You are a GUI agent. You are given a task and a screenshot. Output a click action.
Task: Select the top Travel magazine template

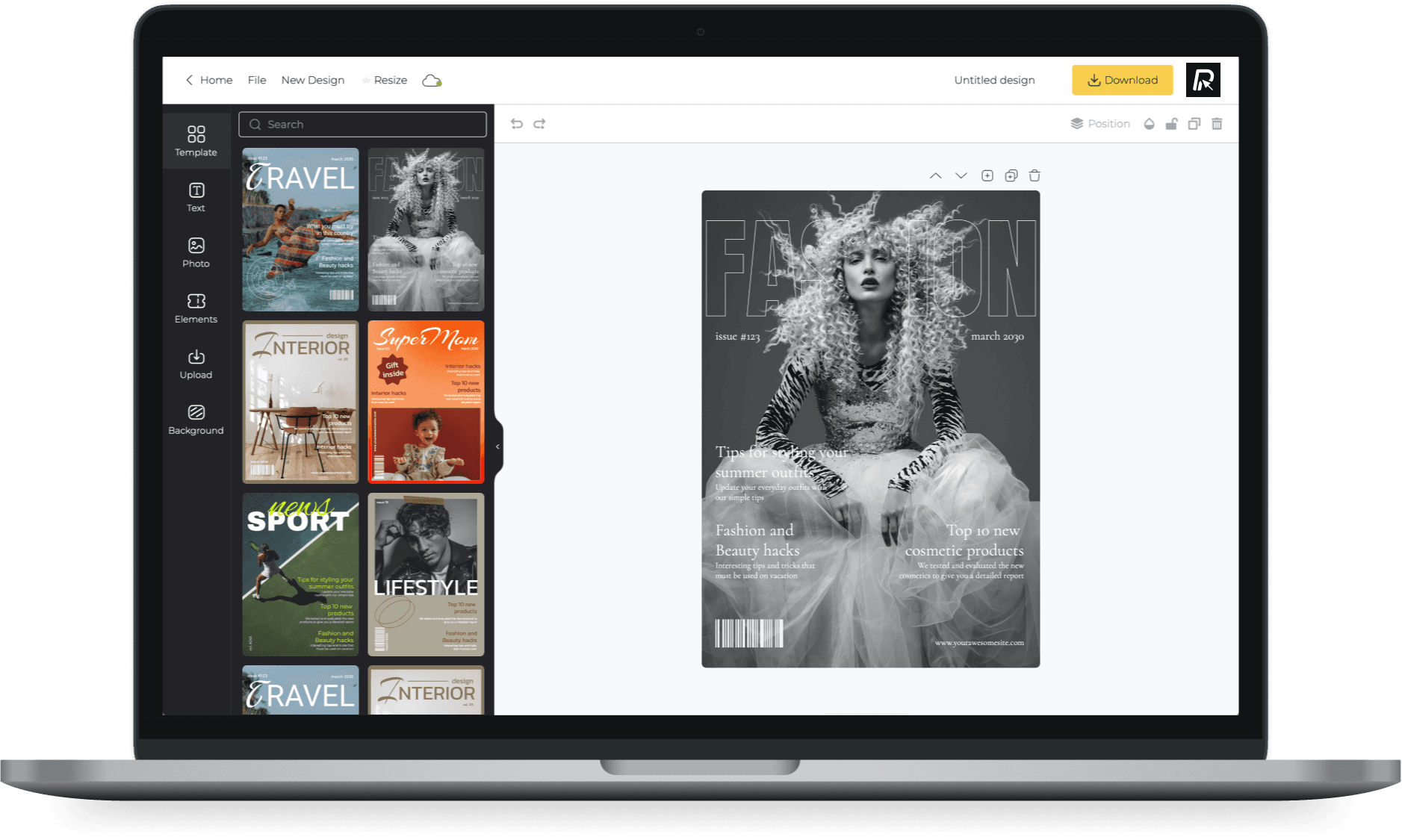tap(300, 229)
